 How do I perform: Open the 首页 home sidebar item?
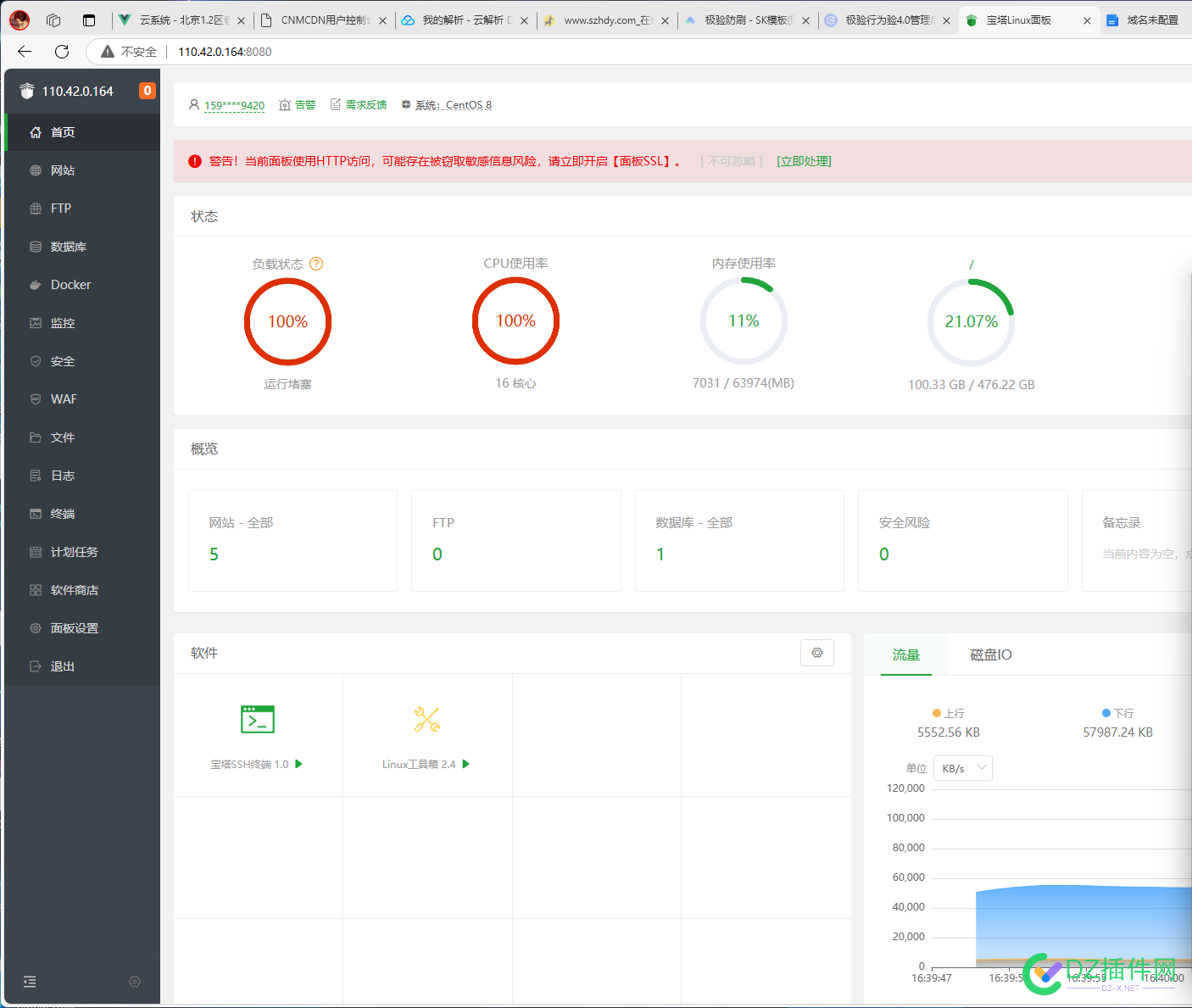coord(82,132)
